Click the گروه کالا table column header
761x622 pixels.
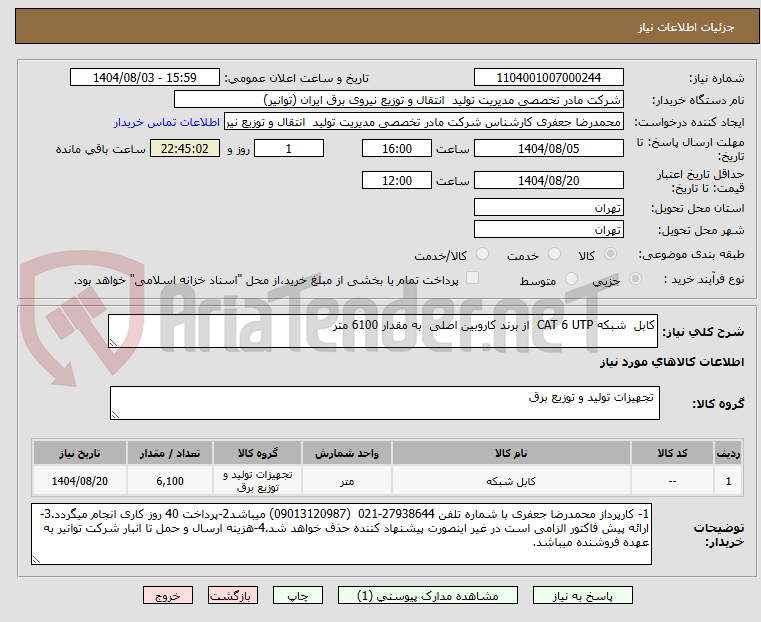coord(257,453)
